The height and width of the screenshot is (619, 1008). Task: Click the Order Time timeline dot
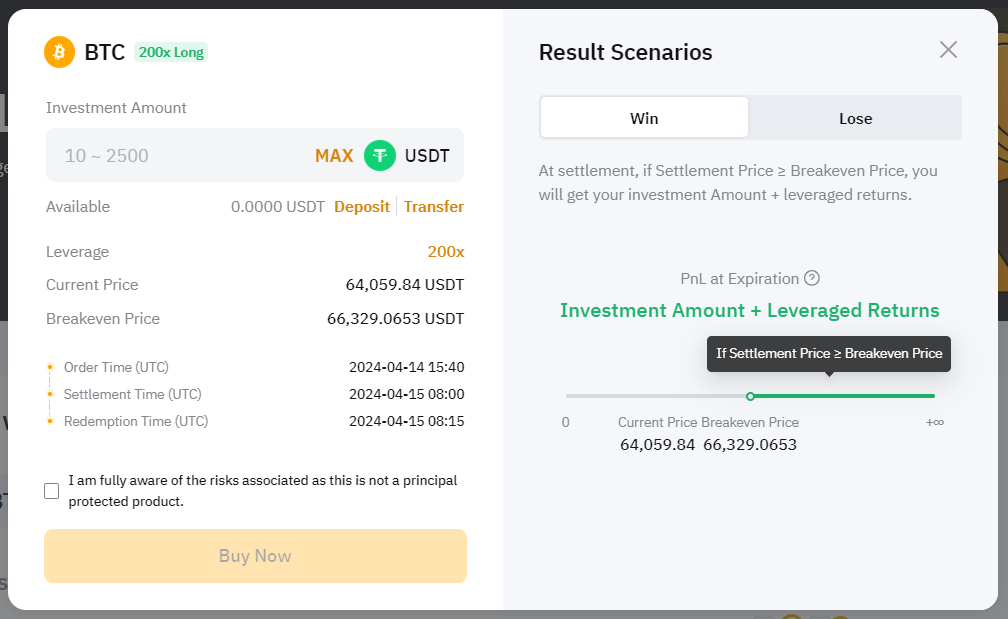click(x=49, y=367)
